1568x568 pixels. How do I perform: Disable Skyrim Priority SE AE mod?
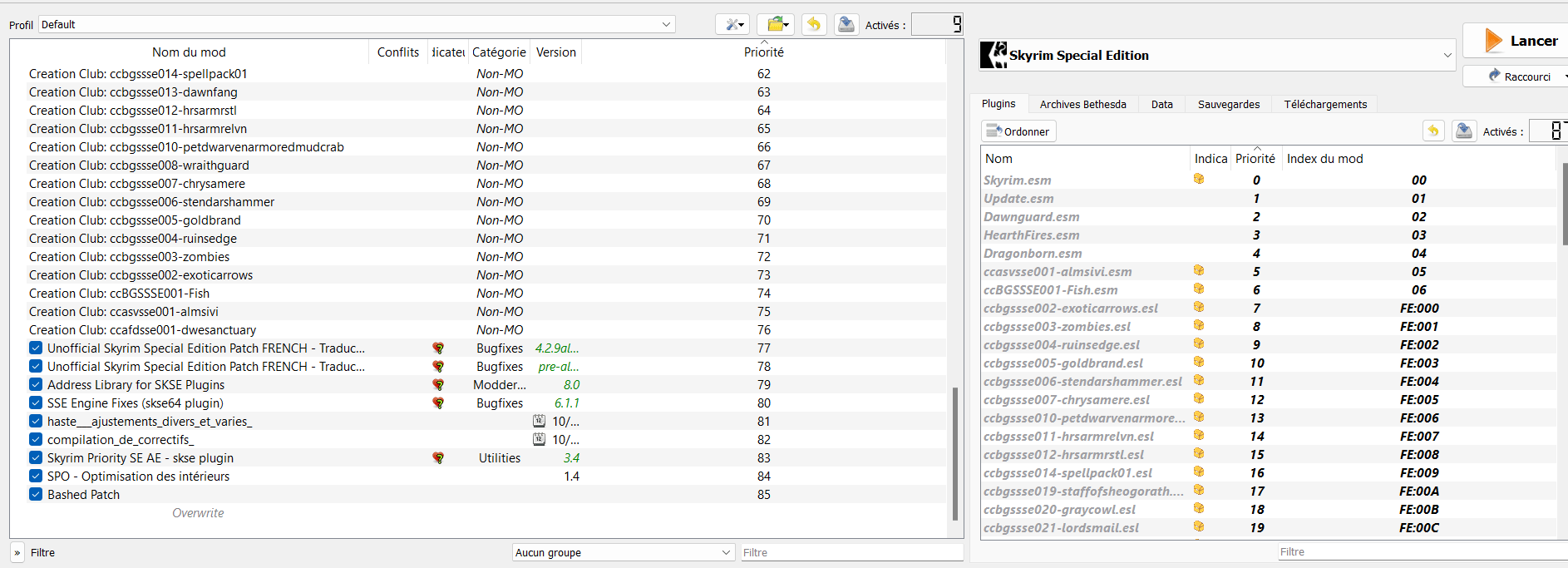click(x=36, y=458)
